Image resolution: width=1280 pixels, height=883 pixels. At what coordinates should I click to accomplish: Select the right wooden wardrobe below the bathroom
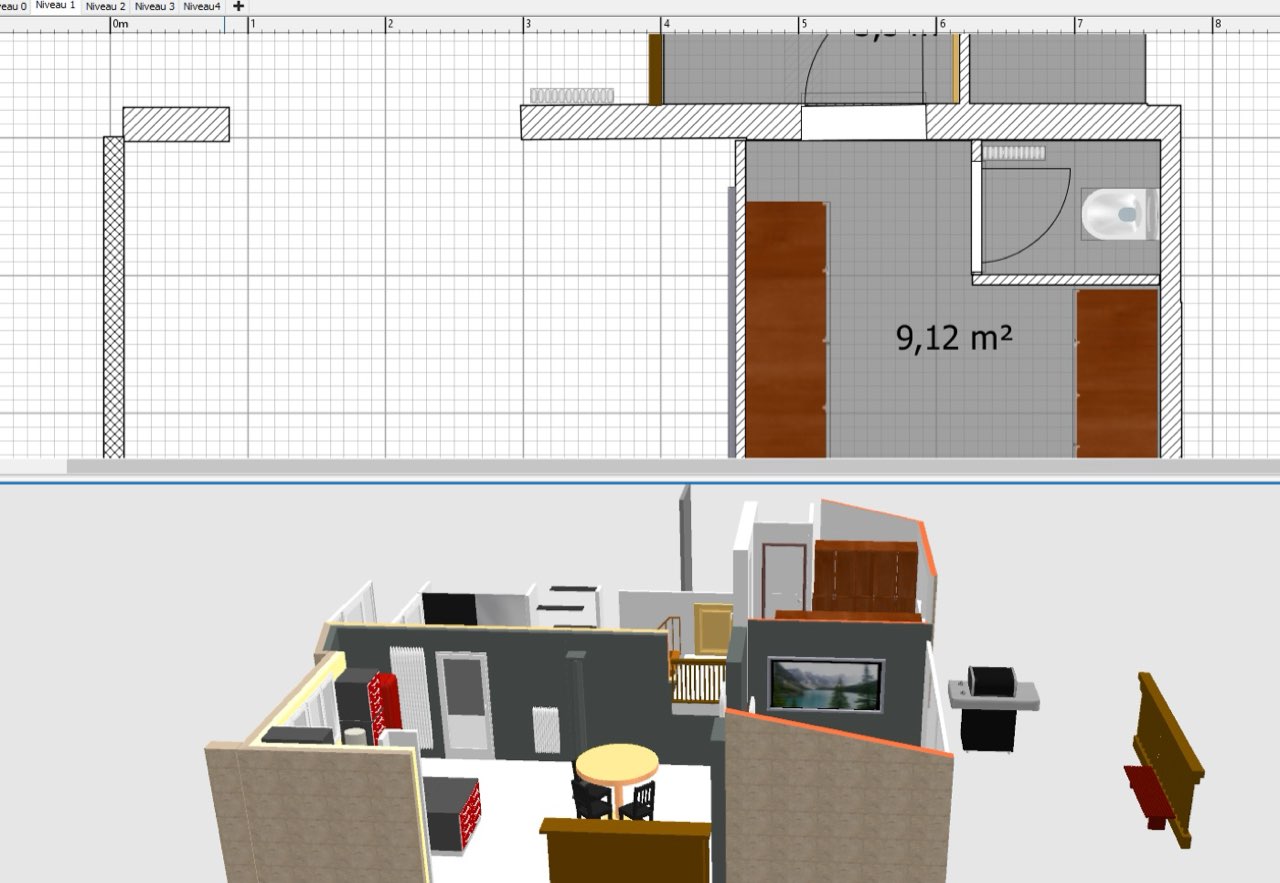[x=1117, y=373]
